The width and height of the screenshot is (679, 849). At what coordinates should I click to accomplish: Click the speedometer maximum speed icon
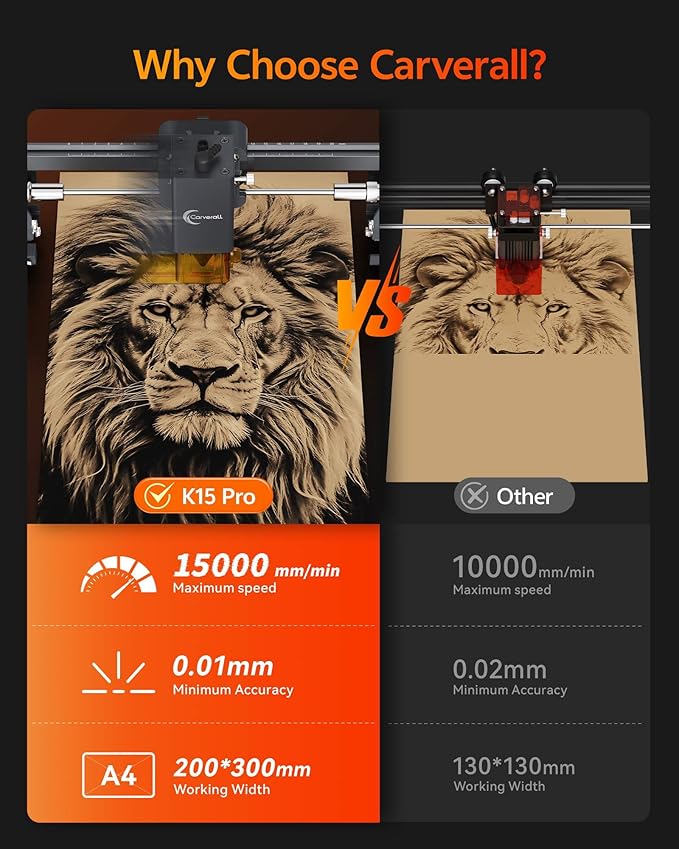pyautogui.click(x=119, y=577)
